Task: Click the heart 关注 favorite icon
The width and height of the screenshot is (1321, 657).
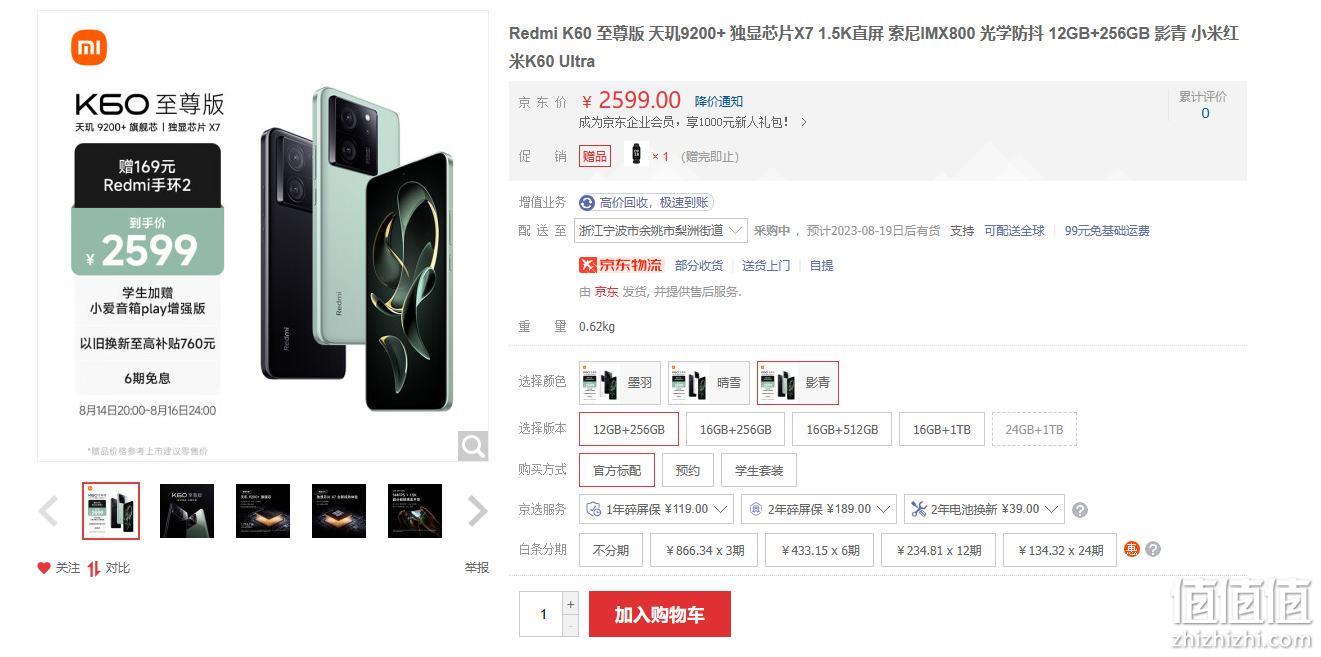Action: click(44, 568)
